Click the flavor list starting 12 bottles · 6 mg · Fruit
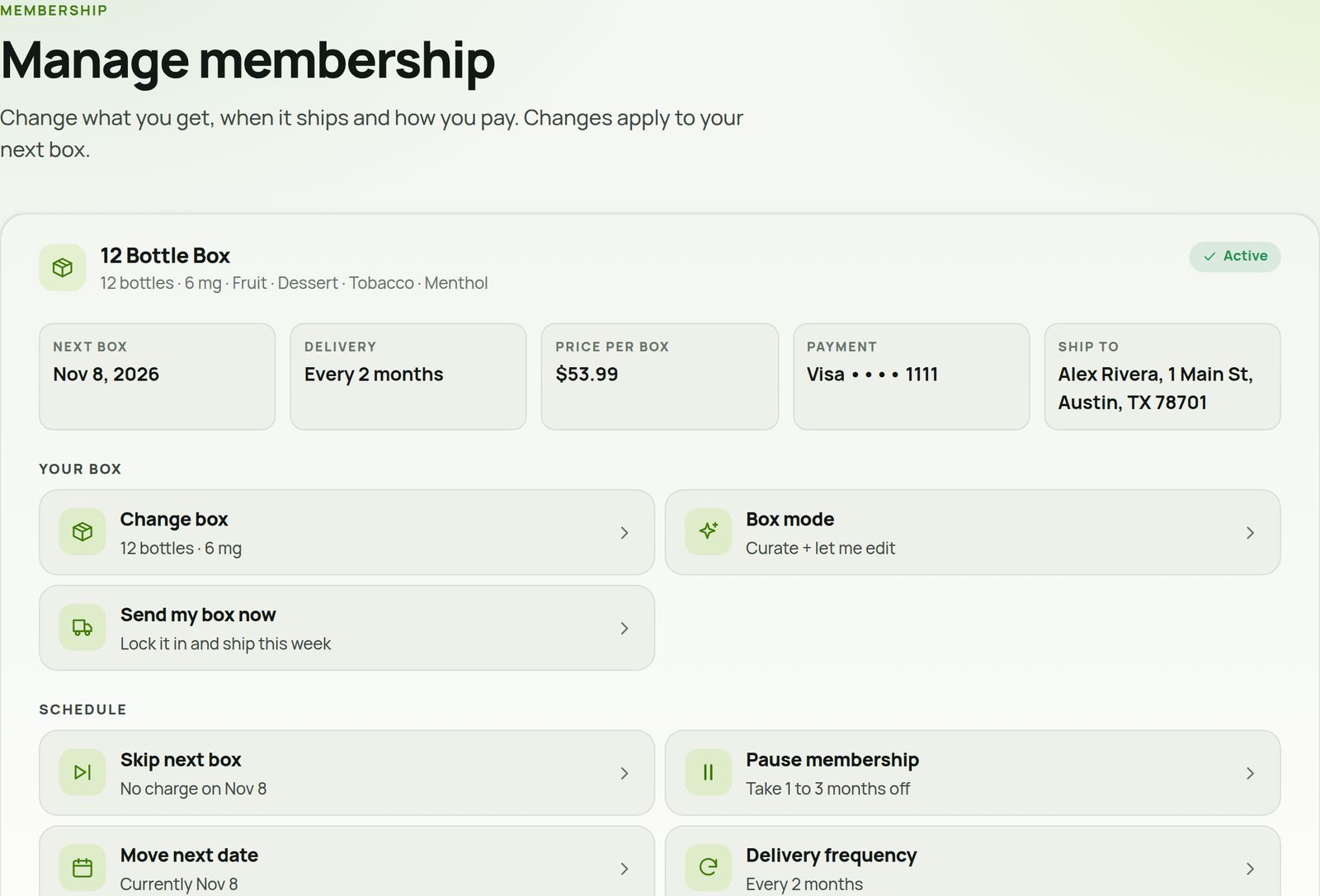 pyautogui.click(x=294, y=283)
